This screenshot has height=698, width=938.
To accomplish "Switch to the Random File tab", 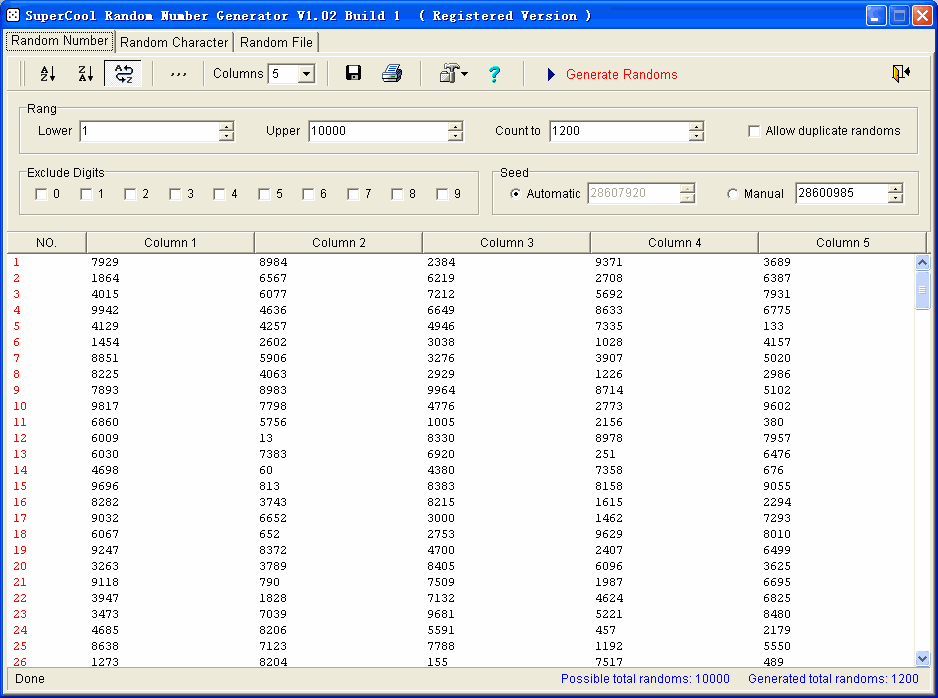I will click(276, 42).
